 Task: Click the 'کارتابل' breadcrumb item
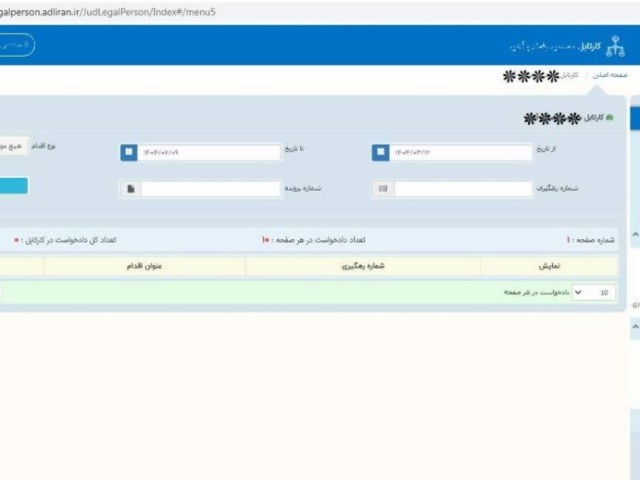(568, 76)
